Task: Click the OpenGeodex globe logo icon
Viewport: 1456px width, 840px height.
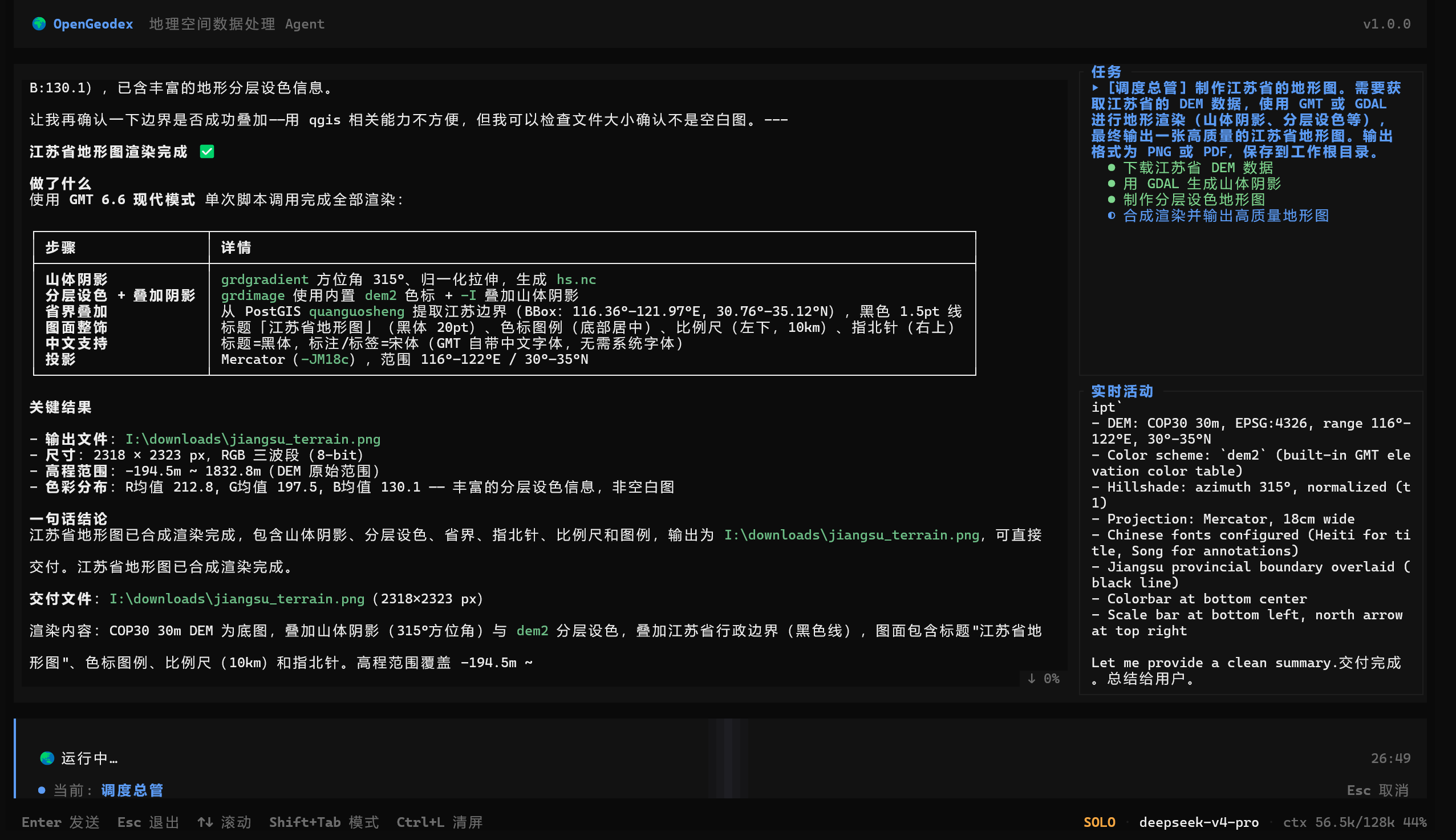Action: click(39, 23)
